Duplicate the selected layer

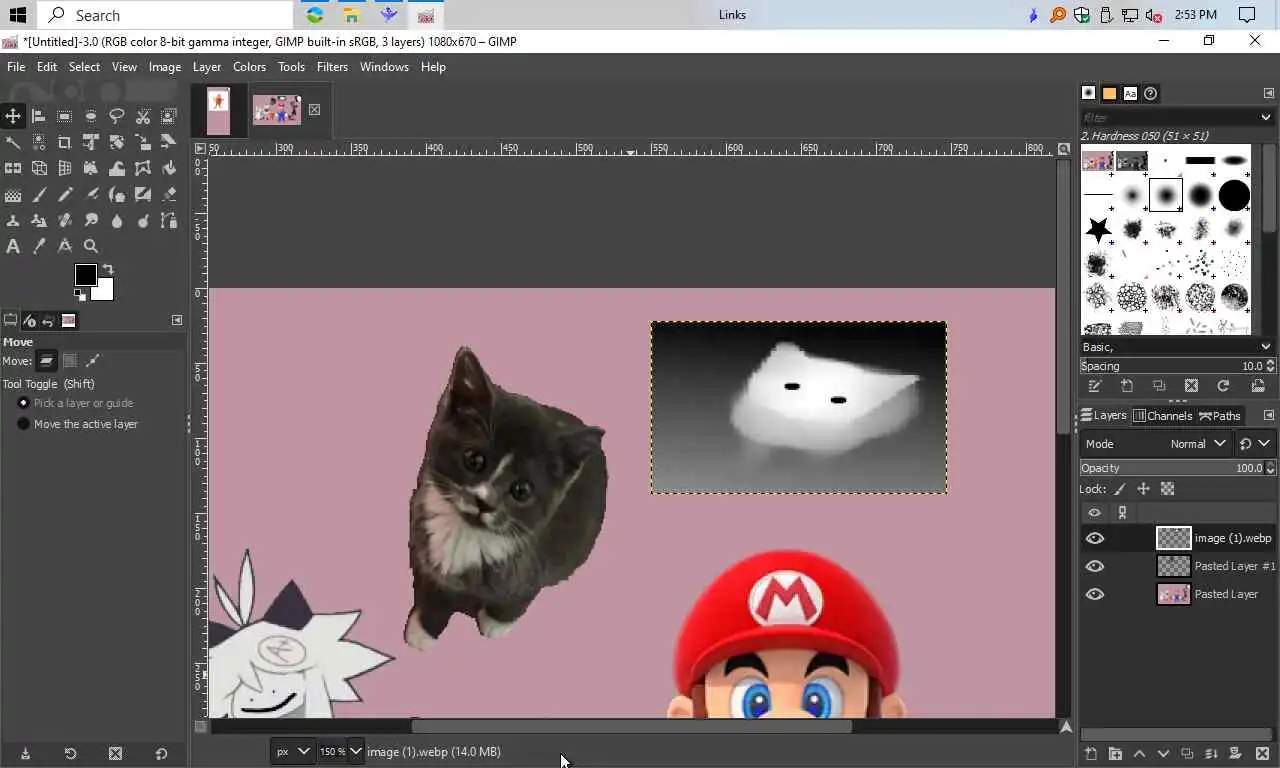tap(1187, 753)
